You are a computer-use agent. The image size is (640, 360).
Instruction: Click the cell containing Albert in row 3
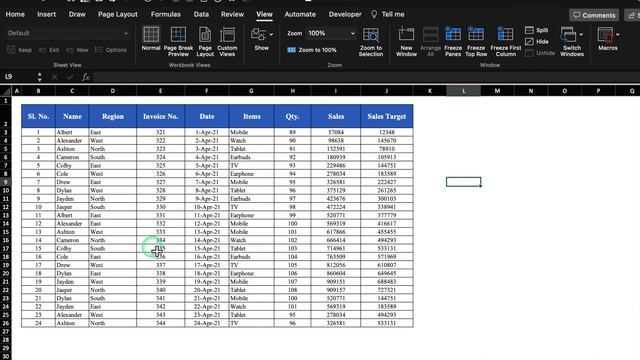coord(72,132)
